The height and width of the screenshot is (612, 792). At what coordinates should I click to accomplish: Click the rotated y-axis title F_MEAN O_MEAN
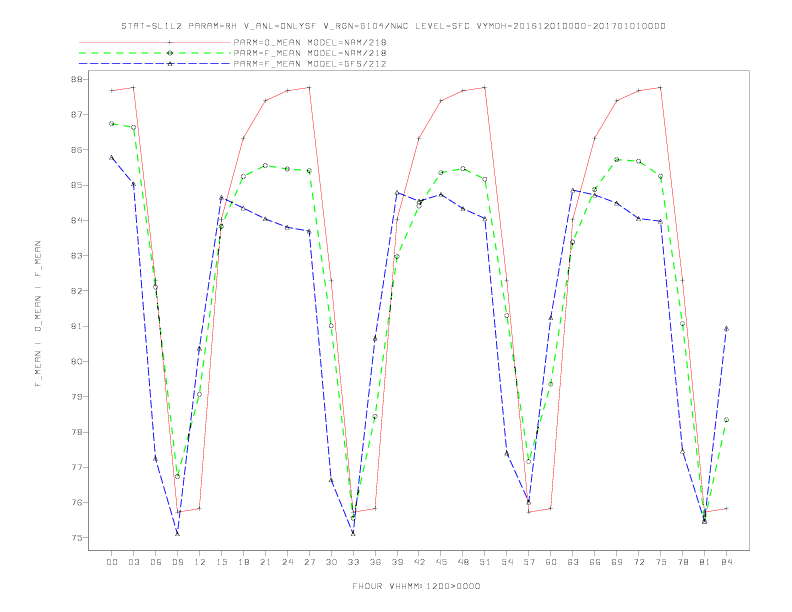tap(38, 314)
